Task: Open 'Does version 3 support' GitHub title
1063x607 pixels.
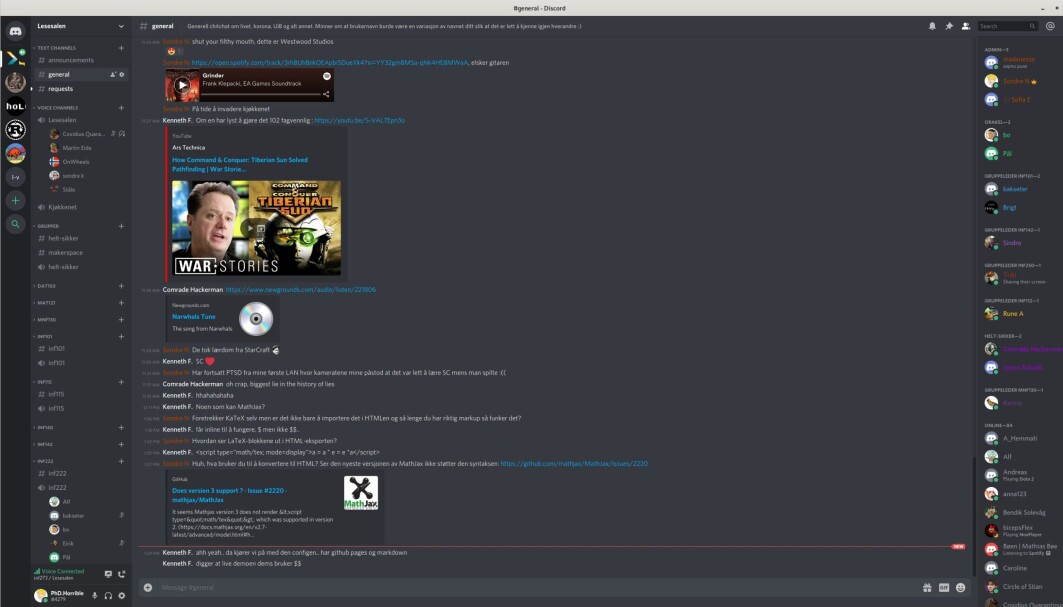Action: pos(229,495)
